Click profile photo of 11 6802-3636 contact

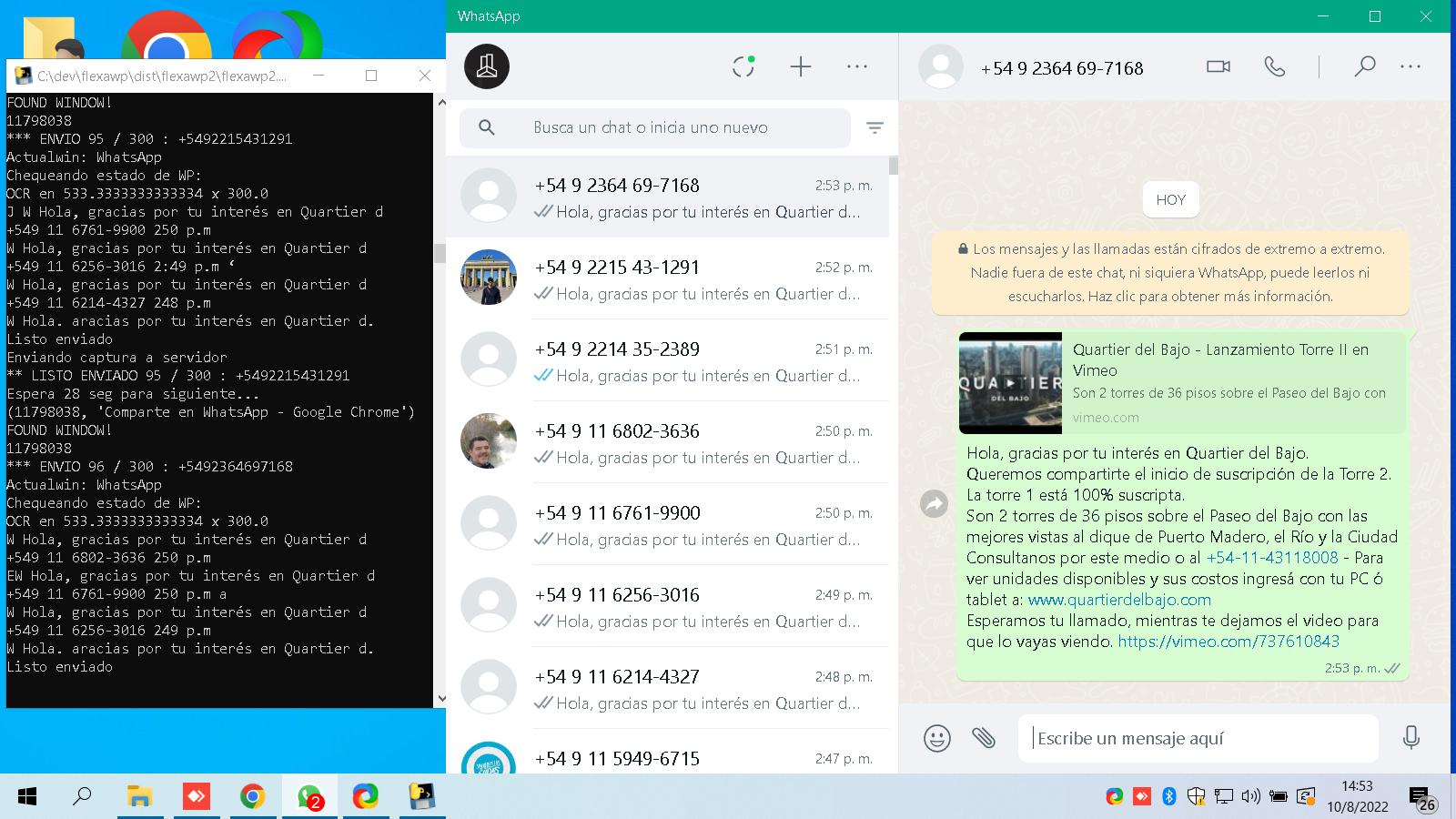[489, 440]
